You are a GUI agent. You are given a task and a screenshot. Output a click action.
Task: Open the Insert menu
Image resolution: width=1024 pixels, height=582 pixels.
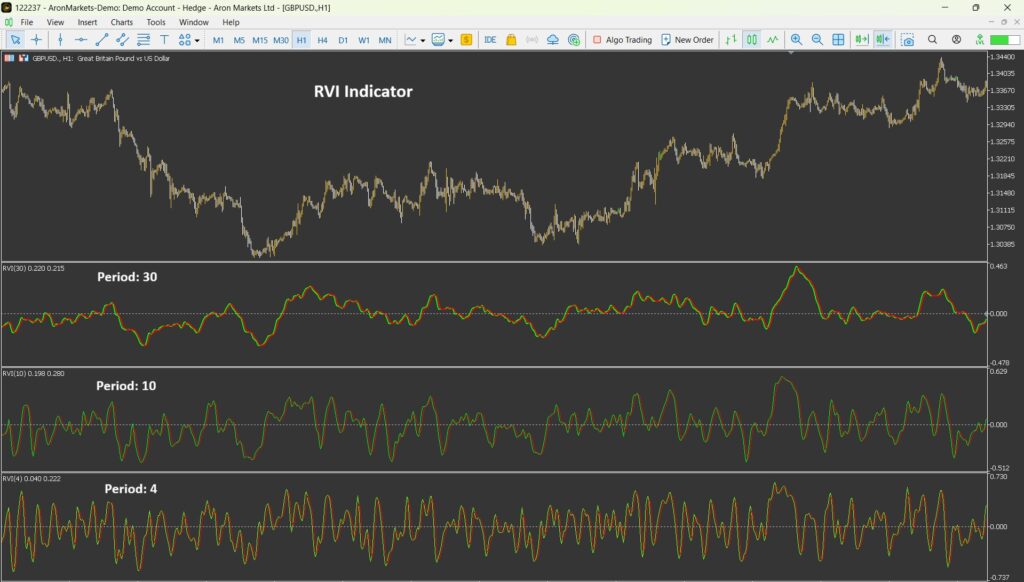(87, 22)
